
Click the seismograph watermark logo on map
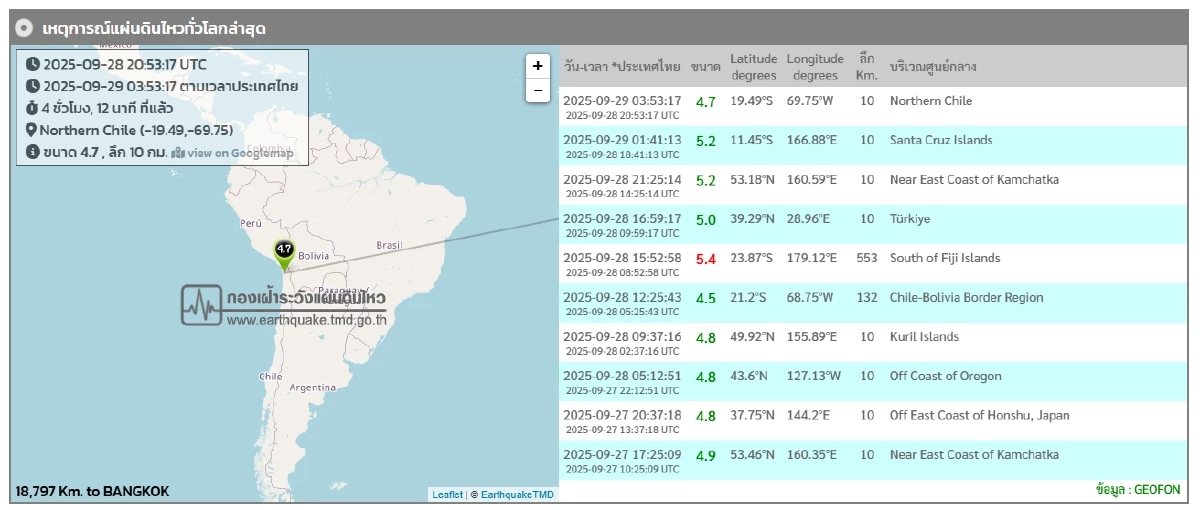pyautogui.click(x=201, y=305)
